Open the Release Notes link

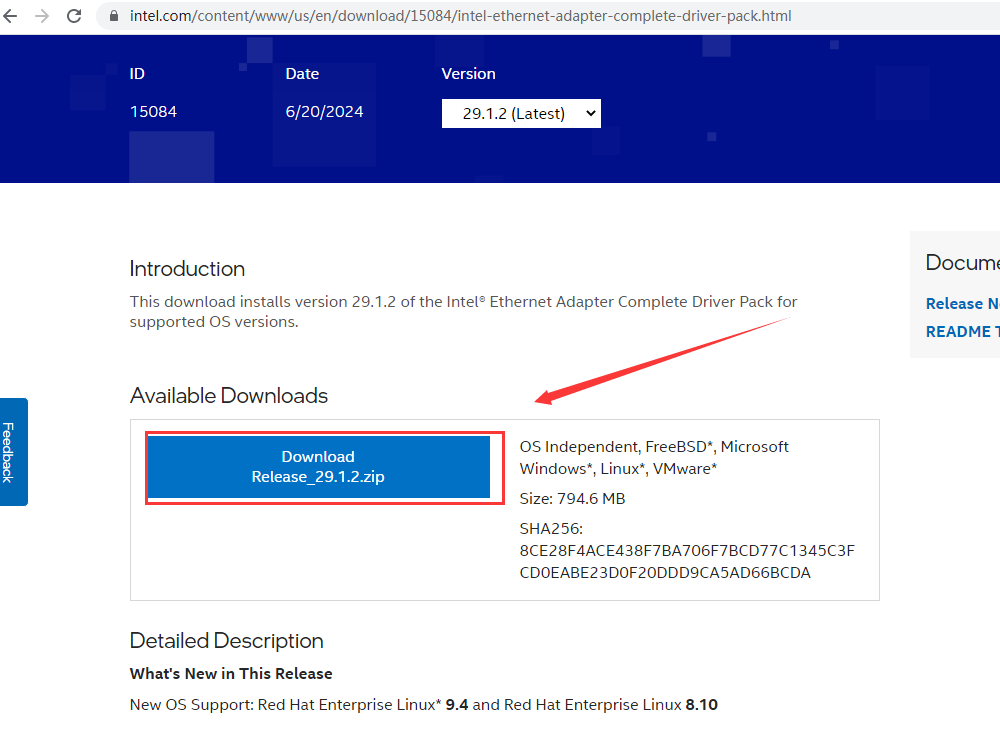962,304
